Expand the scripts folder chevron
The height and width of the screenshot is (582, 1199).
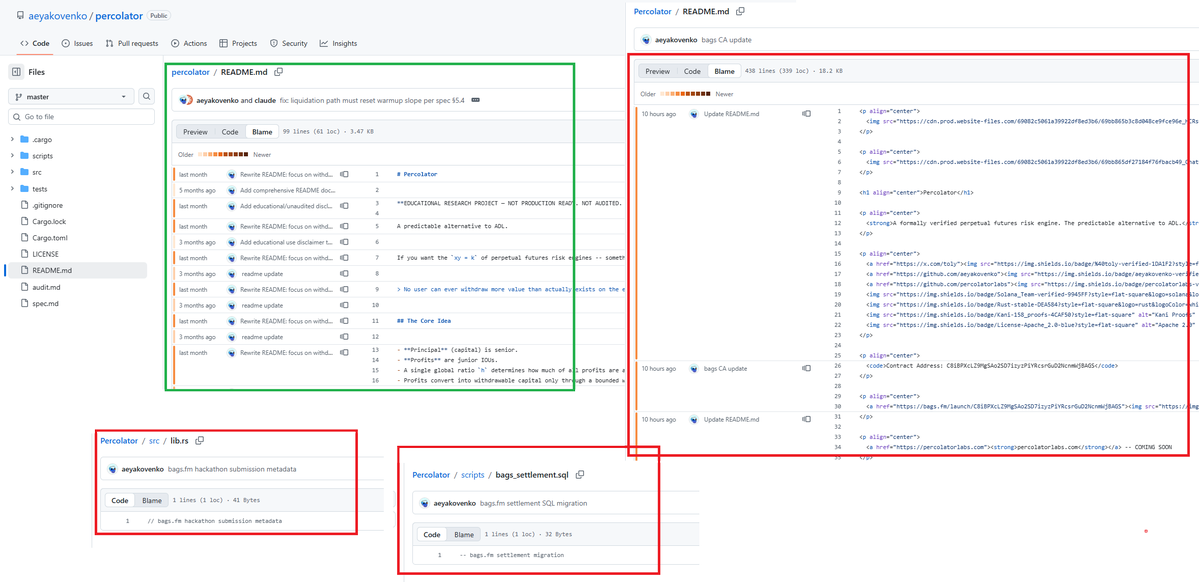pos(12,156)
